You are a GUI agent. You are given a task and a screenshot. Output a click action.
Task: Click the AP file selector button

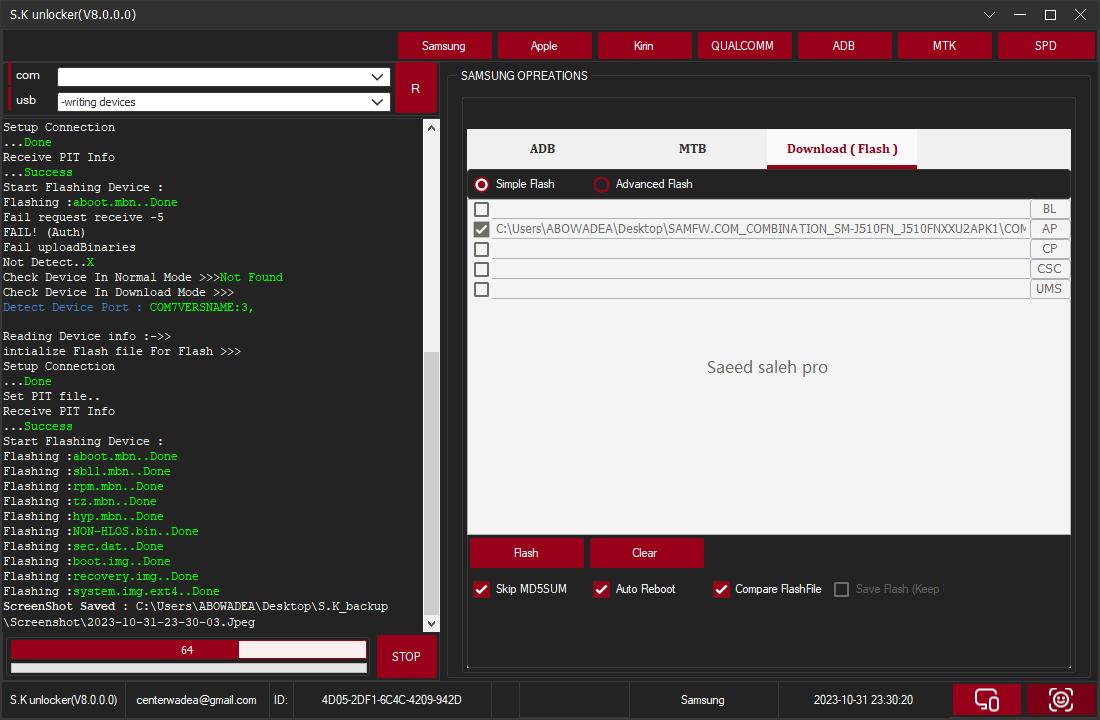click(x=1049, y=229)
